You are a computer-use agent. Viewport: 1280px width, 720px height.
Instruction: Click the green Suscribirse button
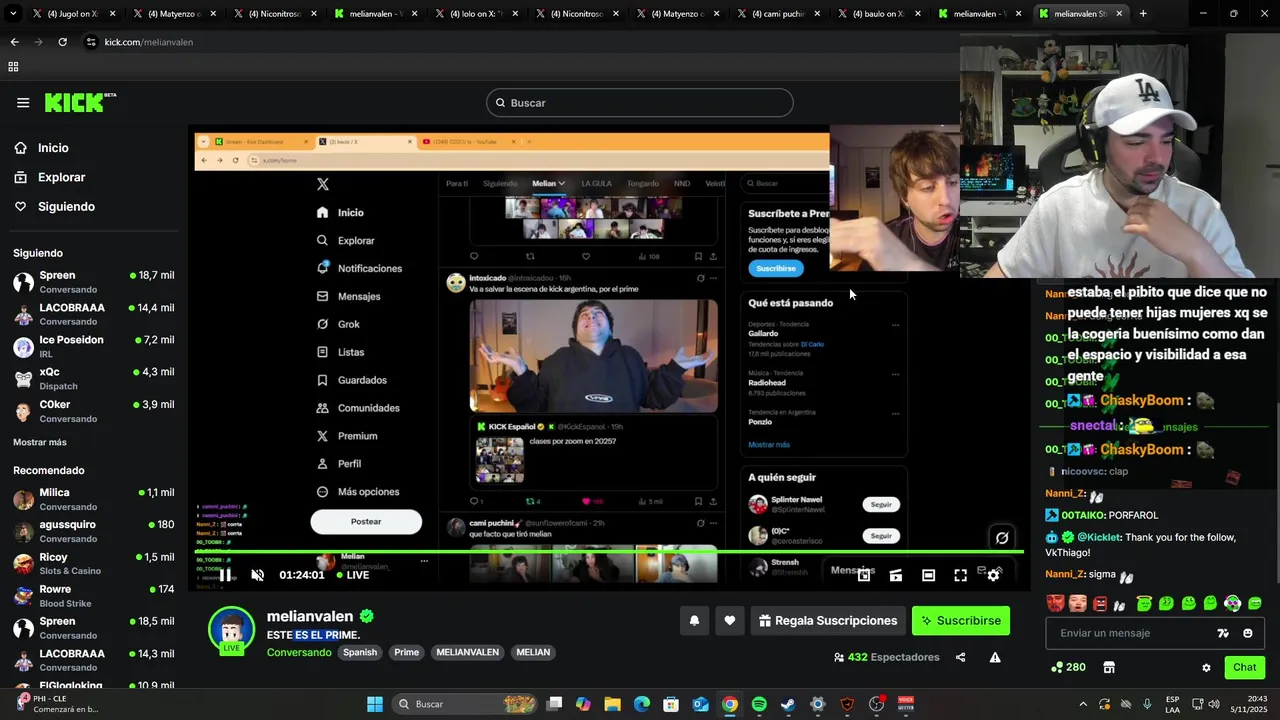click(961, 621)
